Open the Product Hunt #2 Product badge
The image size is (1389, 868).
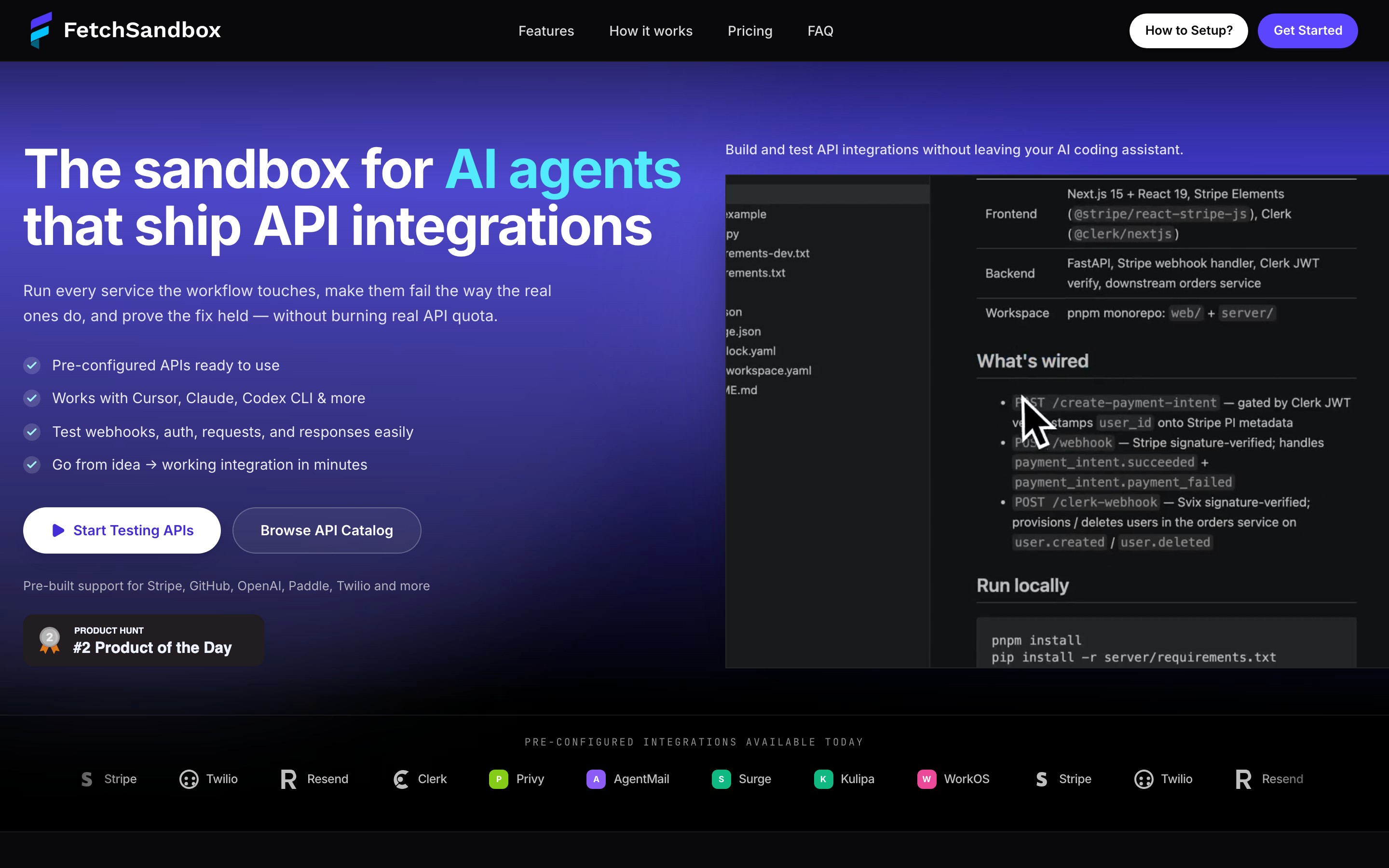click(144, 640)
